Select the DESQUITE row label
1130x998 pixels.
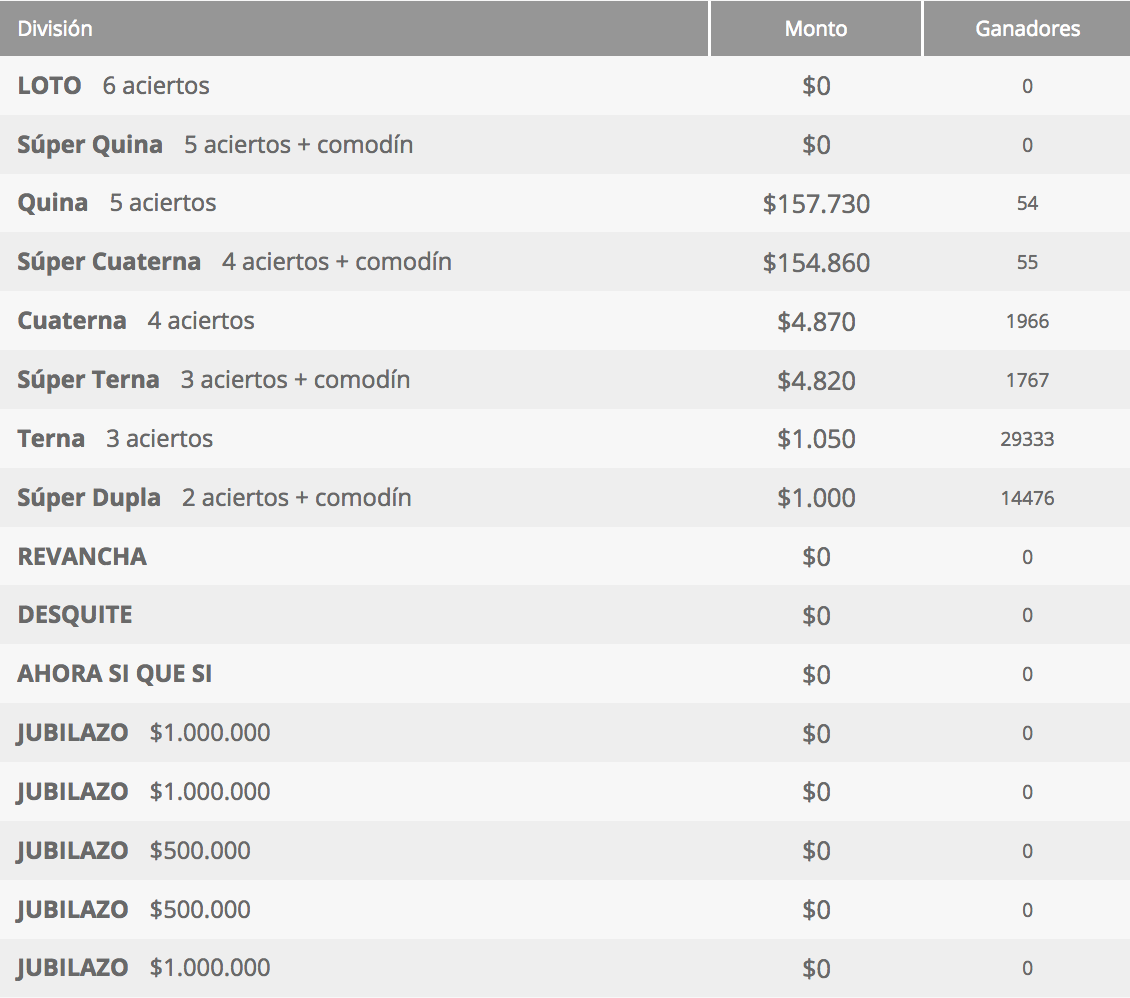(x=75, y=615)
